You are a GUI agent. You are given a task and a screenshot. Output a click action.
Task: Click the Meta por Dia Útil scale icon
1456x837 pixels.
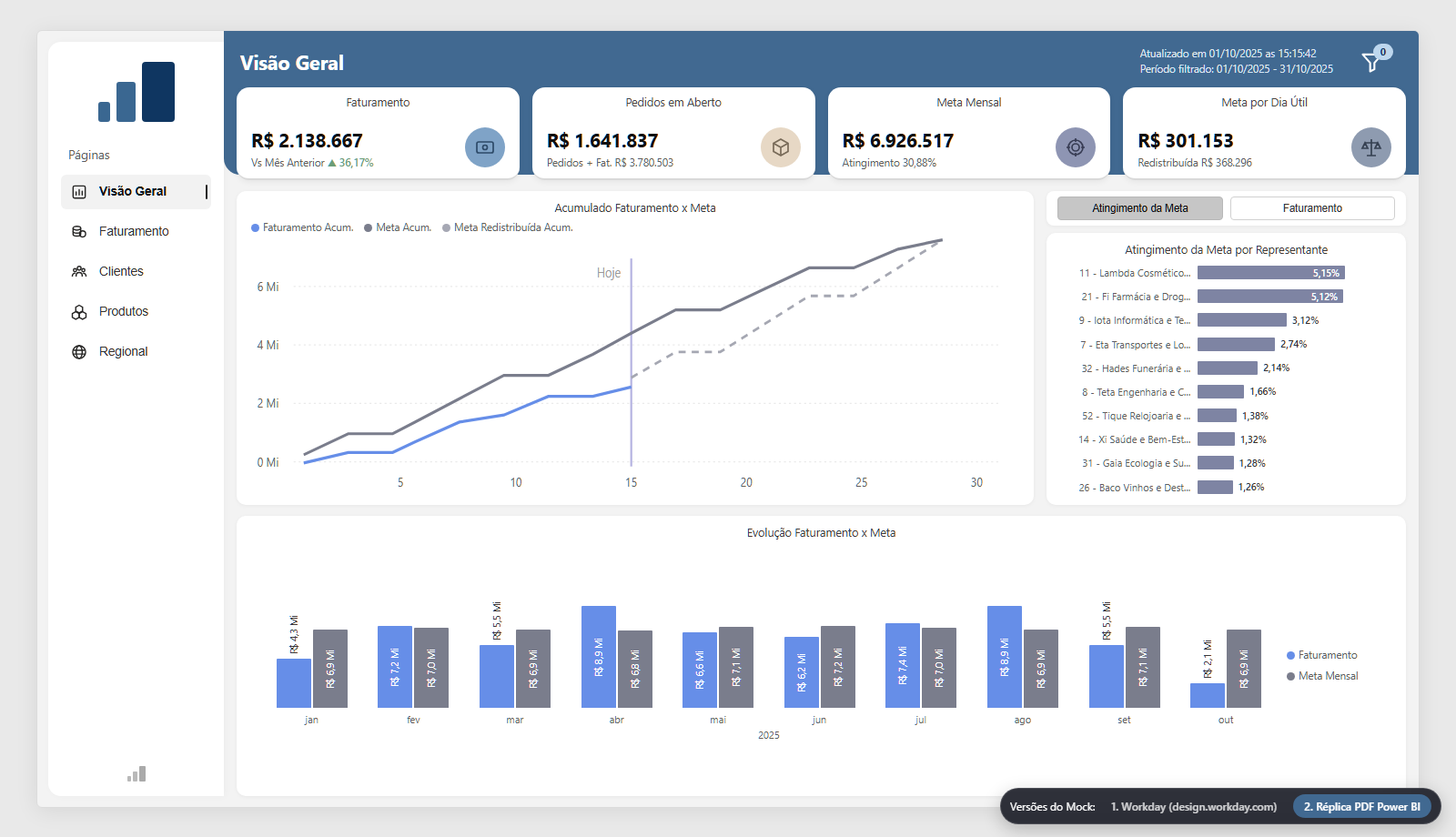pyautogui.click(x=1371, y=147)
